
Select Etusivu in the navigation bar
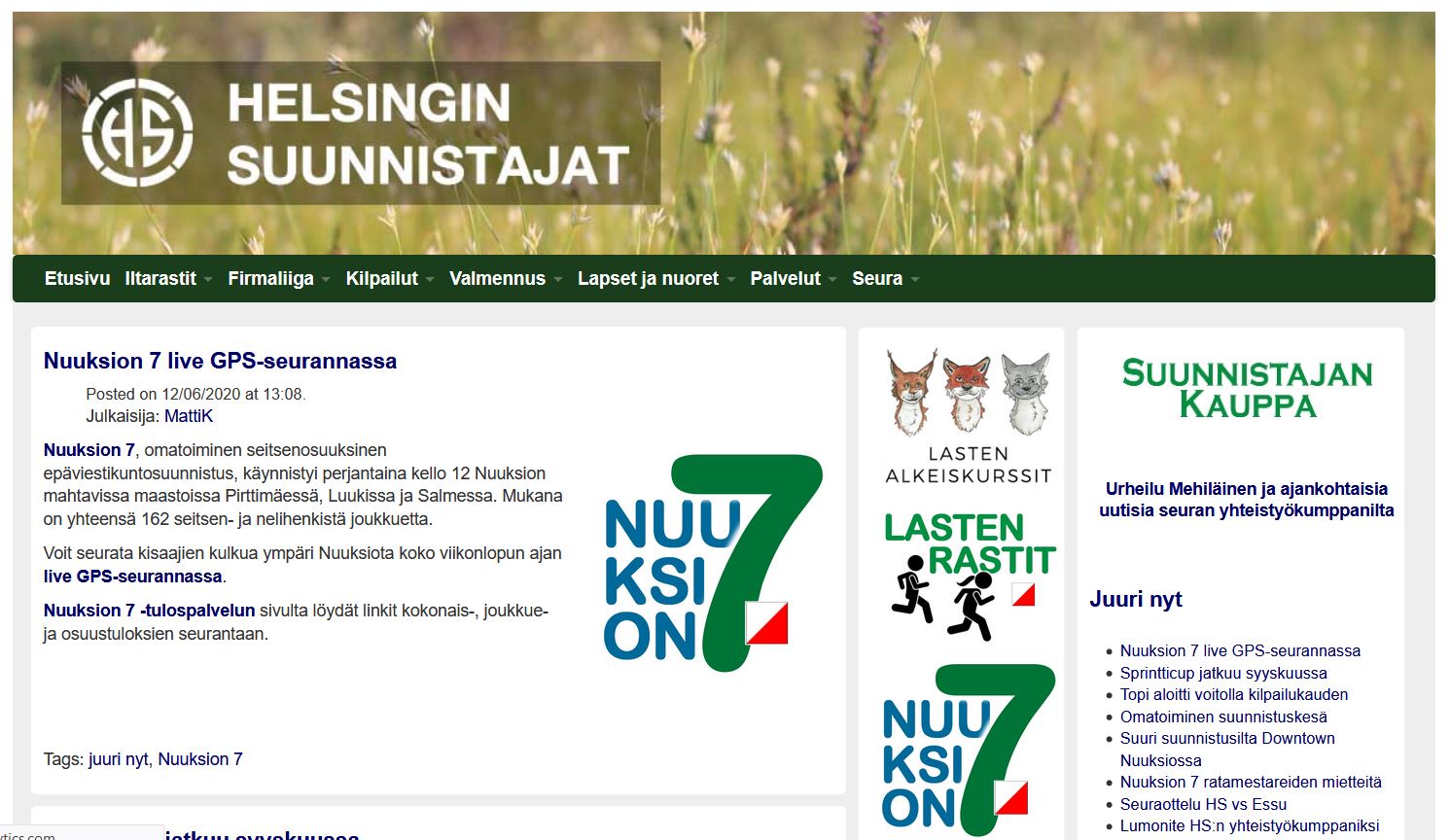coord(77,278)
